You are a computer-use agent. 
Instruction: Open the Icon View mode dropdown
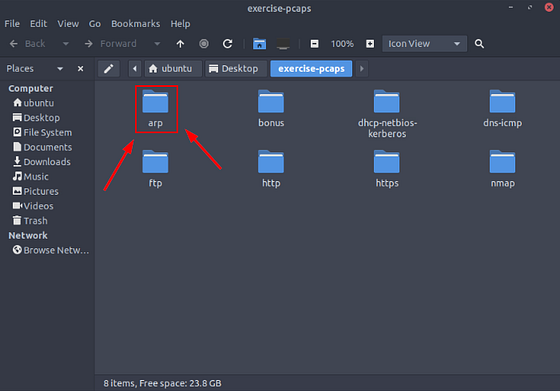[425, 44]
